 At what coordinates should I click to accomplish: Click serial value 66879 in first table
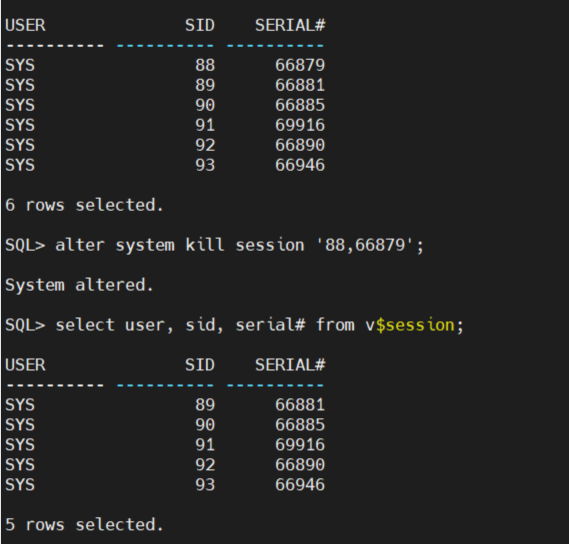(300, 65)
